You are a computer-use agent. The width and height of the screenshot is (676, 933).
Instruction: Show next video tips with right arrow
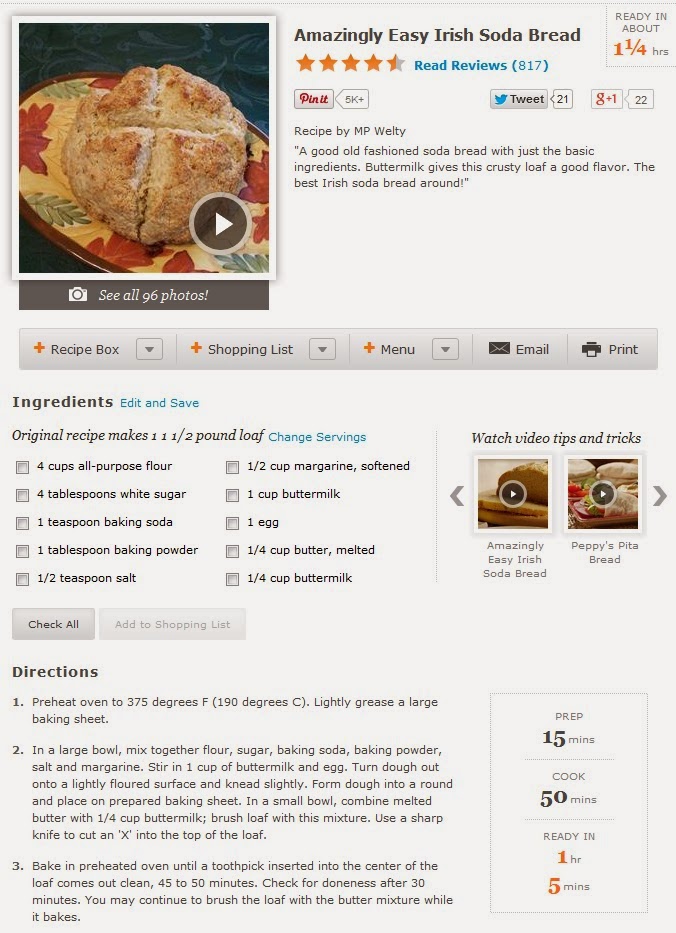[x=659, y=495]
